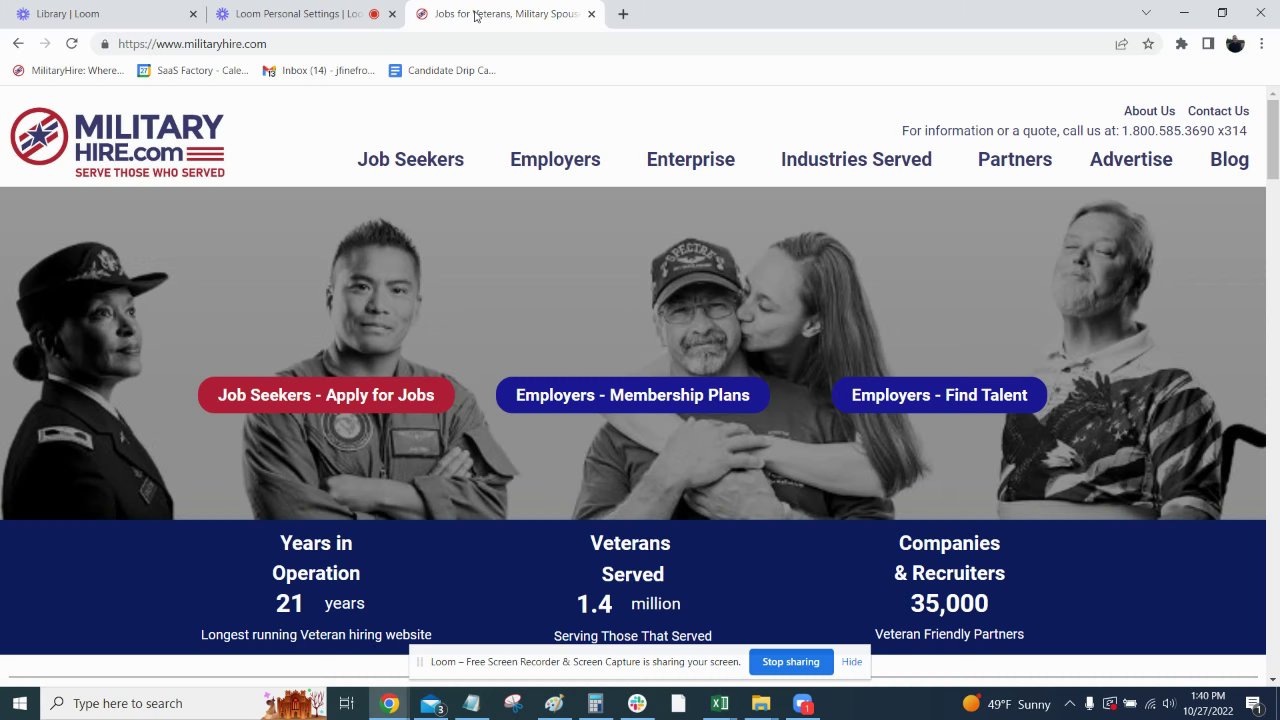
Task: Open File Explorer from the taskbar
Action: [x=761, y=703]
